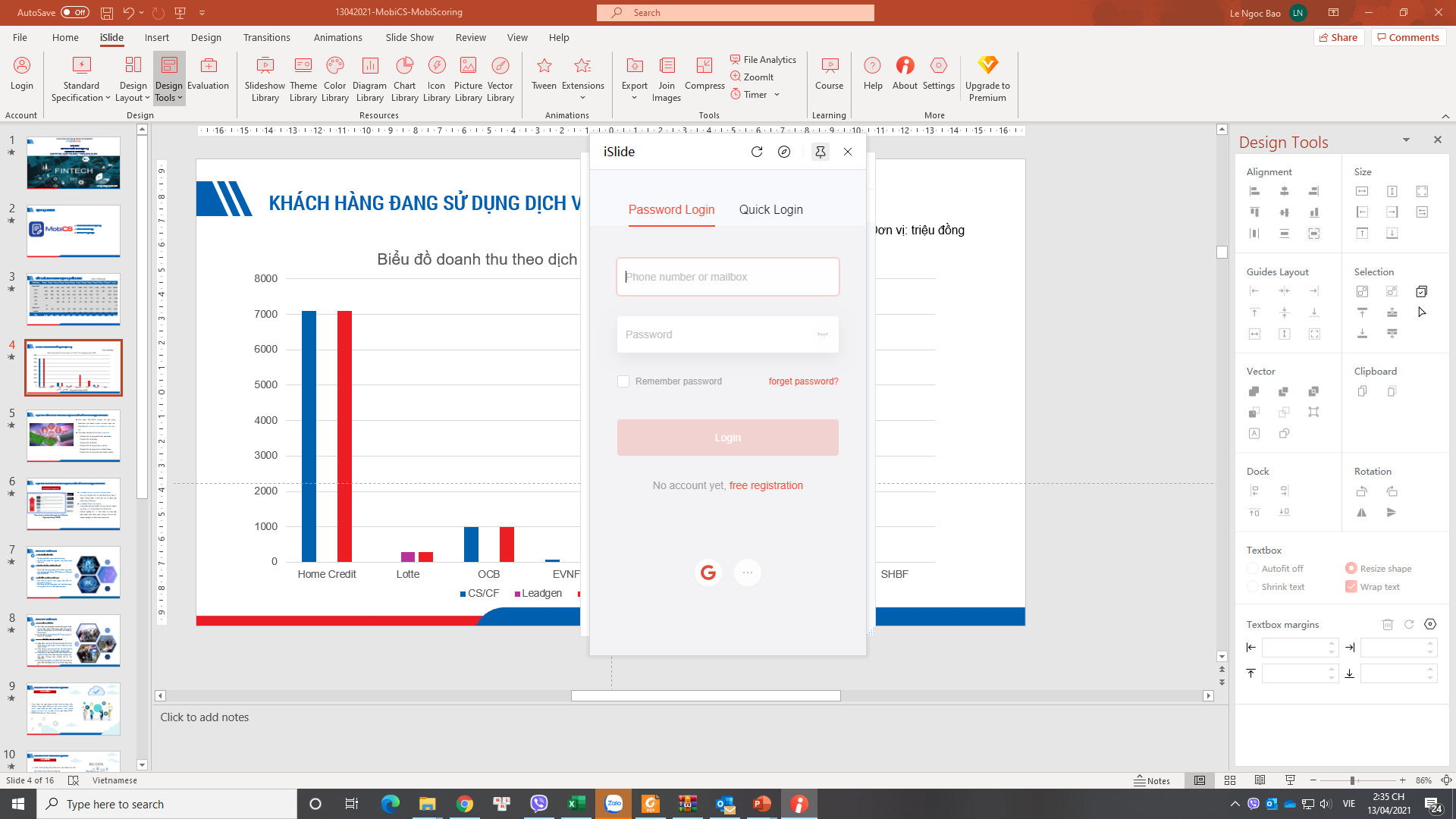1456x819 pixels.
Task: Select Quick Login tab
Action: click(x=770, y=210)
